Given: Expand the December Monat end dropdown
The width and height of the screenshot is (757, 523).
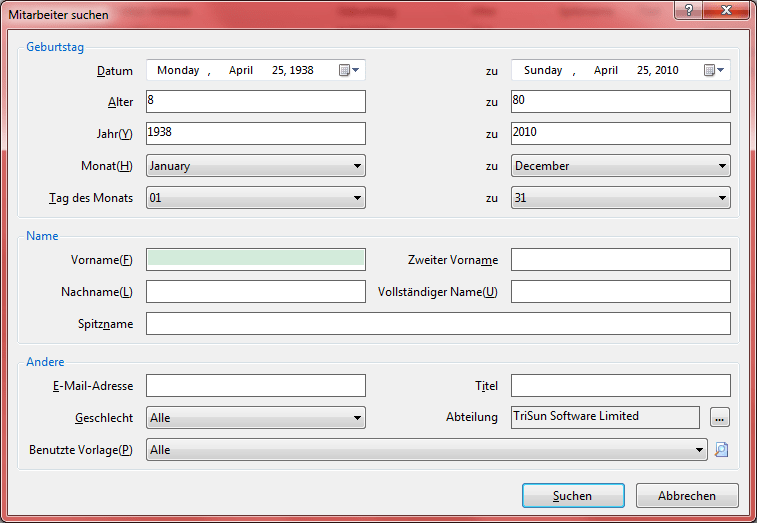Looking at the screenshot, I should coord(621,166).
